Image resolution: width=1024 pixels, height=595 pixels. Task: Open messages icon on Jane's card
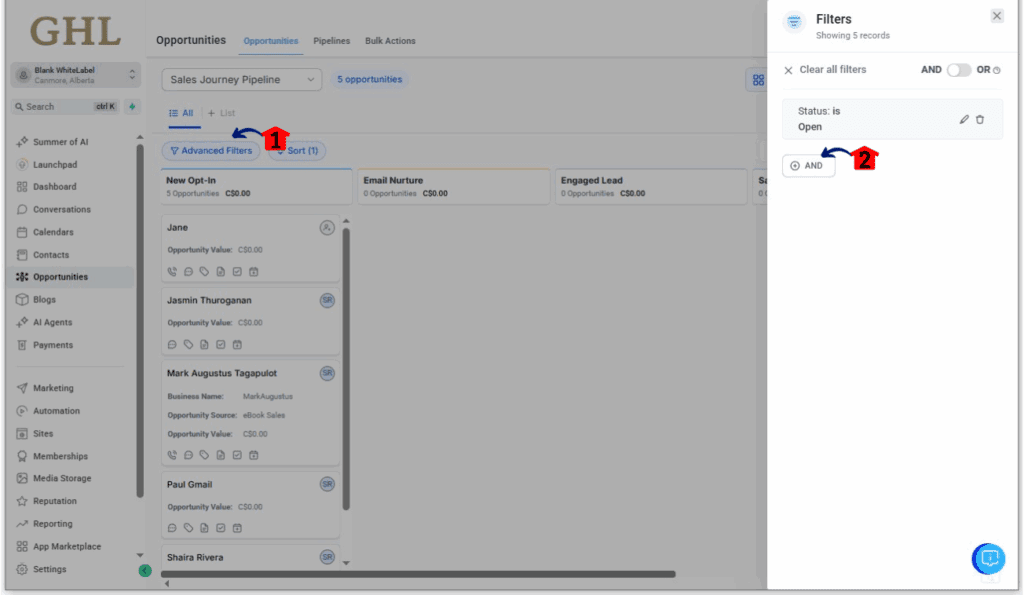tap(188, 272)
